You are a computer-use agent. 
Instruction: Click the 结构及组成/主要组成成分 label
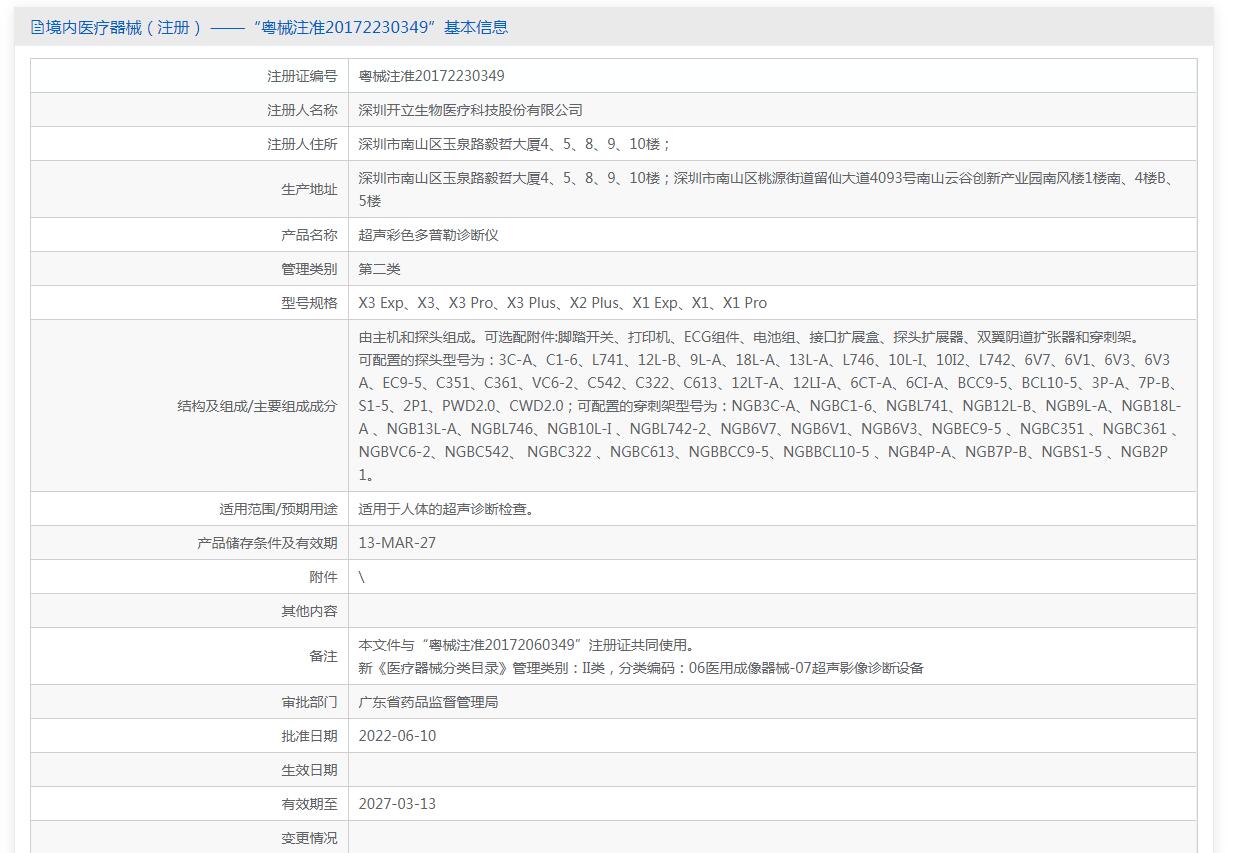click(x=257, y=406)
